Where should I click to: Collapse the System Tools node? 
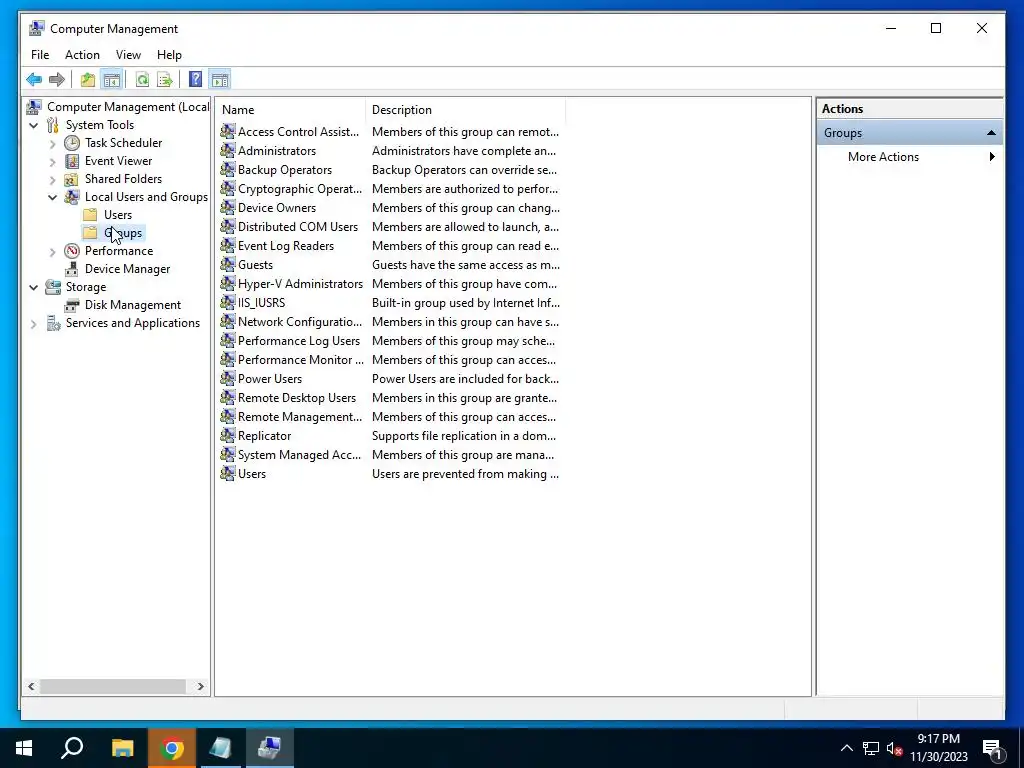click(34, 125)
